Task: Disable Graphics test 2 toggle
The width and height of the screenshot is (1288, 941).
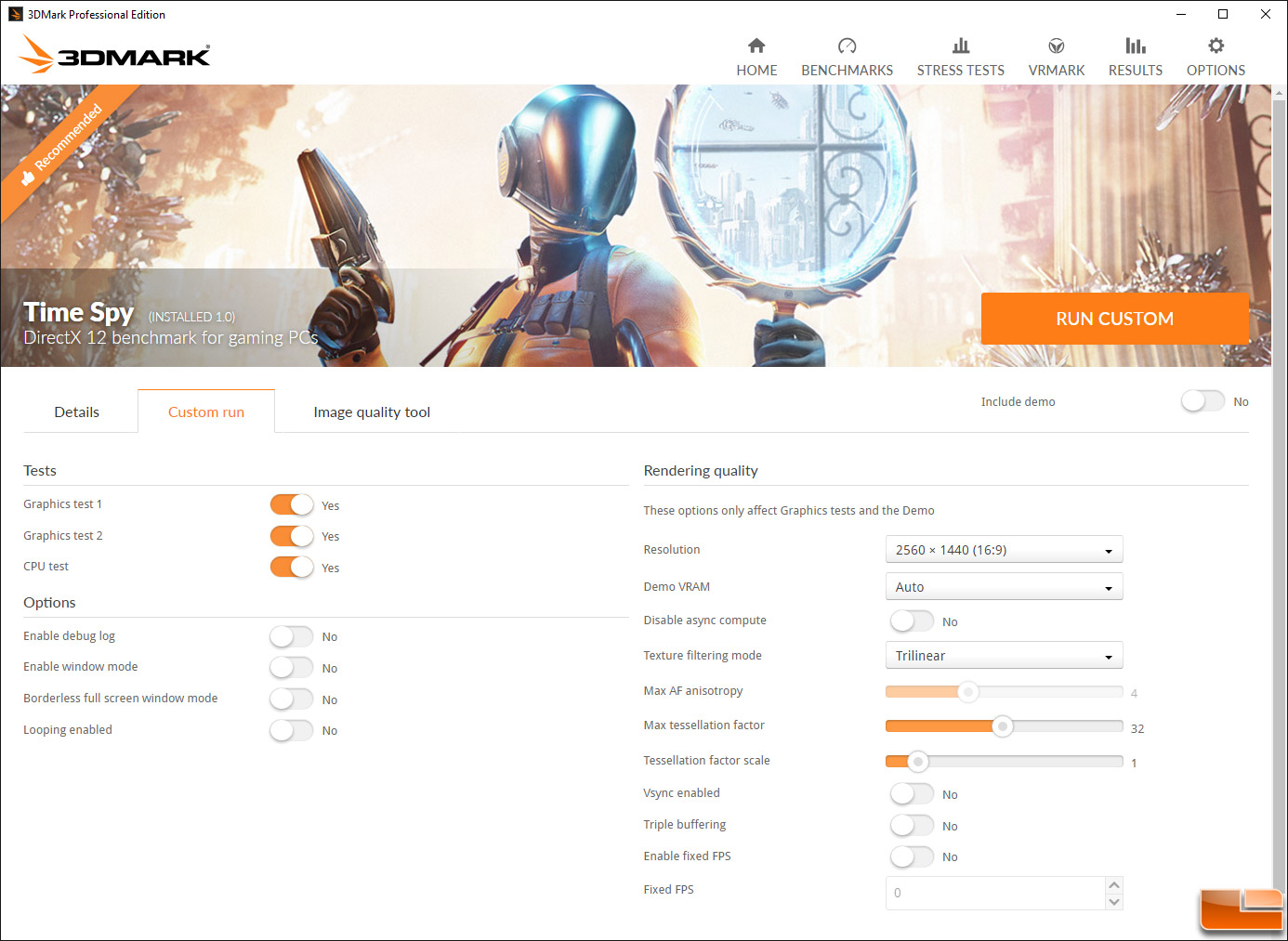Action: [292, 536]
